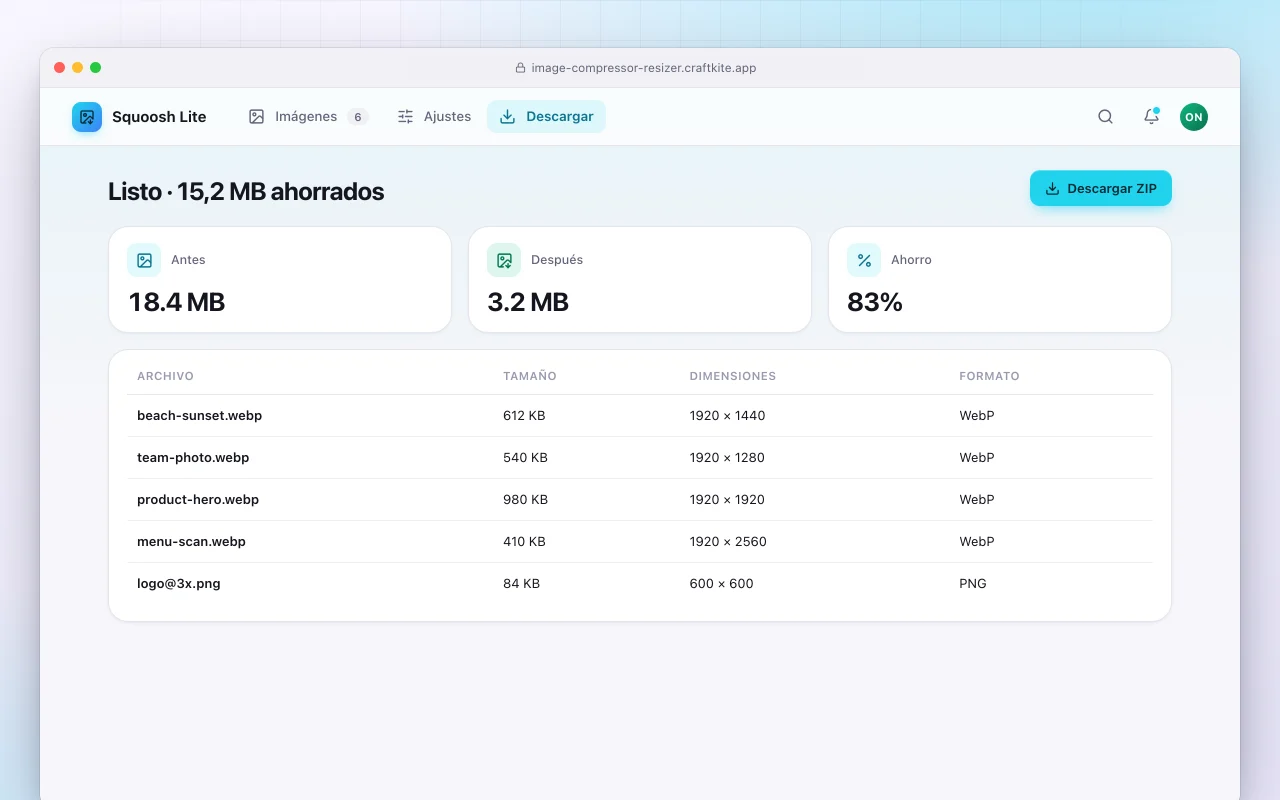This screenshot has width=1280, height=800.
Task: Click the Squoosh Lite logo icon
Action: click(x=87, y=117)
